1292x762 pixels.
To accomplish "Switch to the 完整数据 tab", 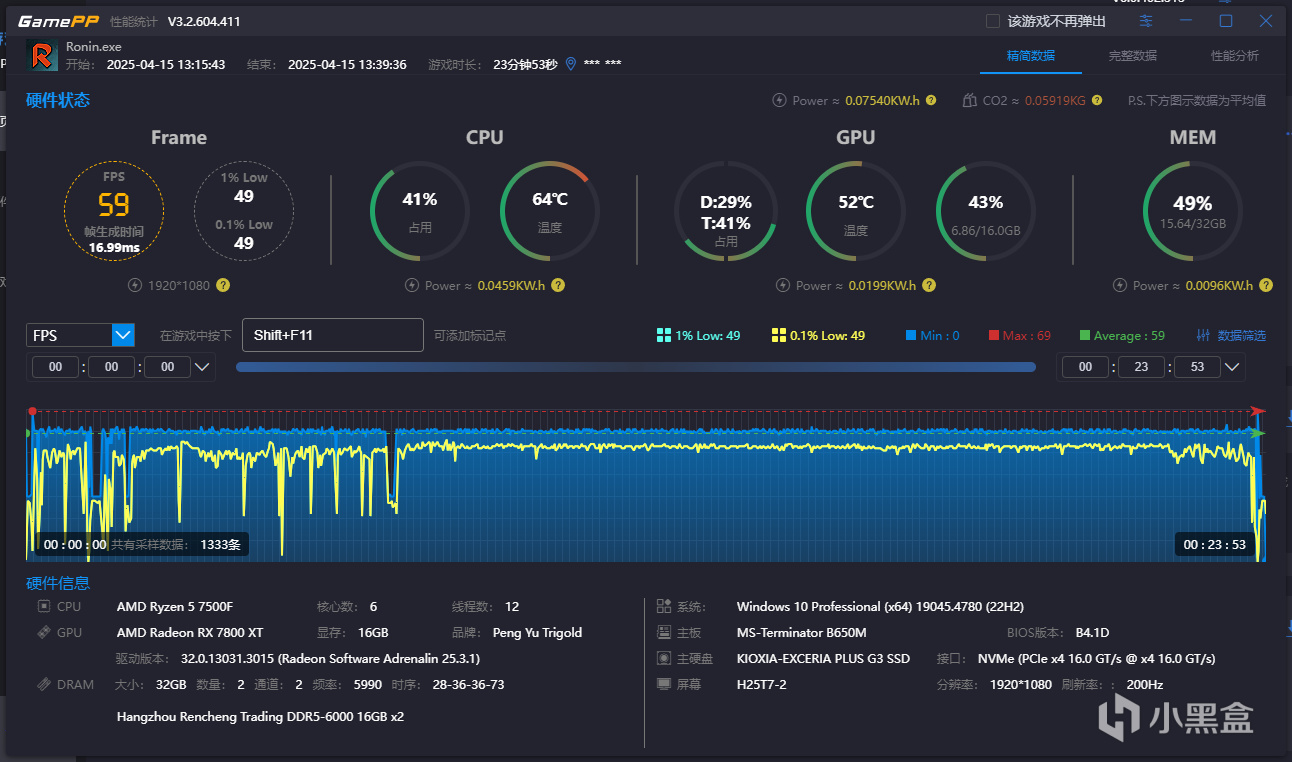I will tap(1132, 56).
